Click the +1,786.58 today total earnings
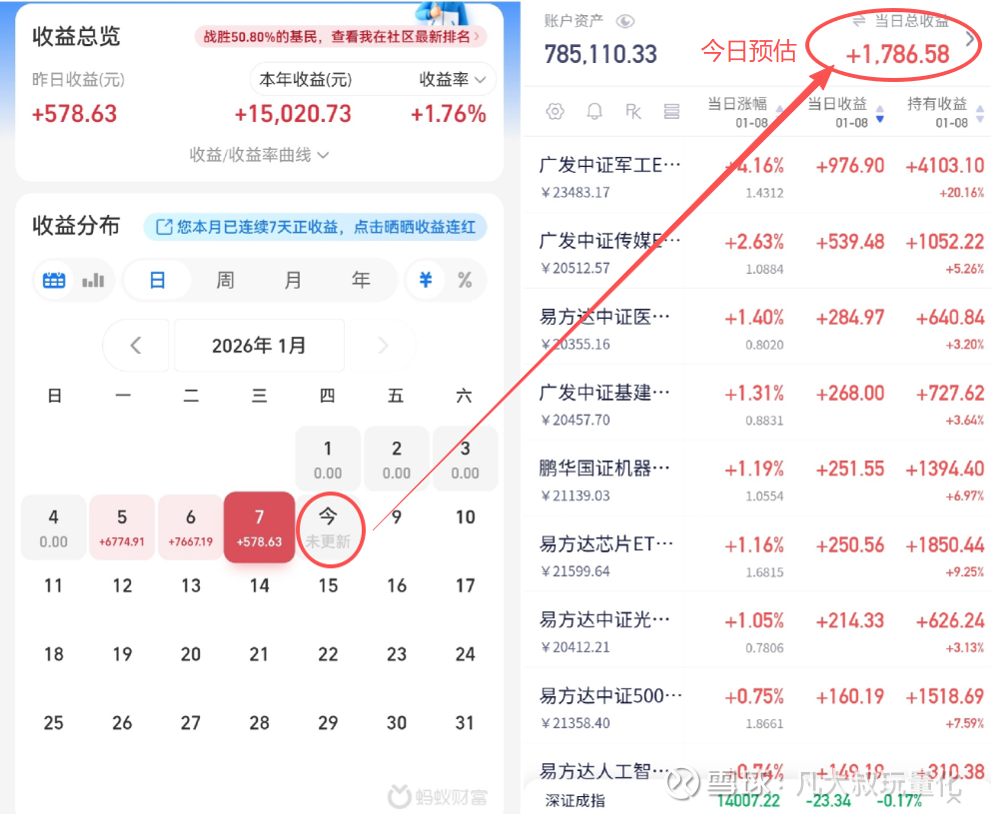The width and height of the screenshot is (991, 814). click(897, 55)
